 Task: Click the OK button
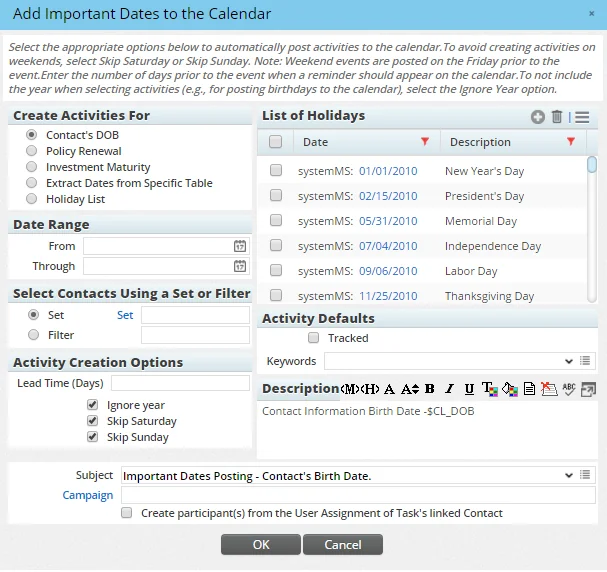pos(261,545)
